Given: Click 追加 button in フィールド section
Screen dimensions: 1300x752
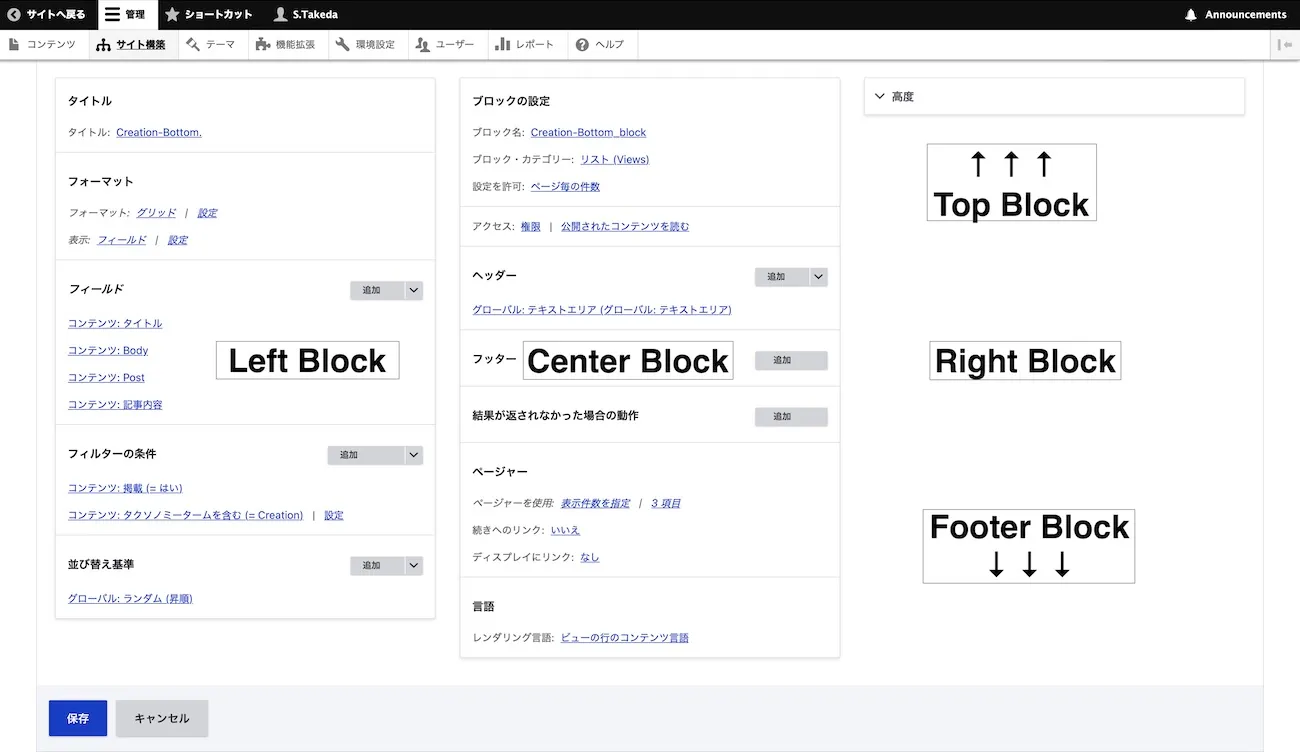Looking at the screenshot, I should point(377,290).
